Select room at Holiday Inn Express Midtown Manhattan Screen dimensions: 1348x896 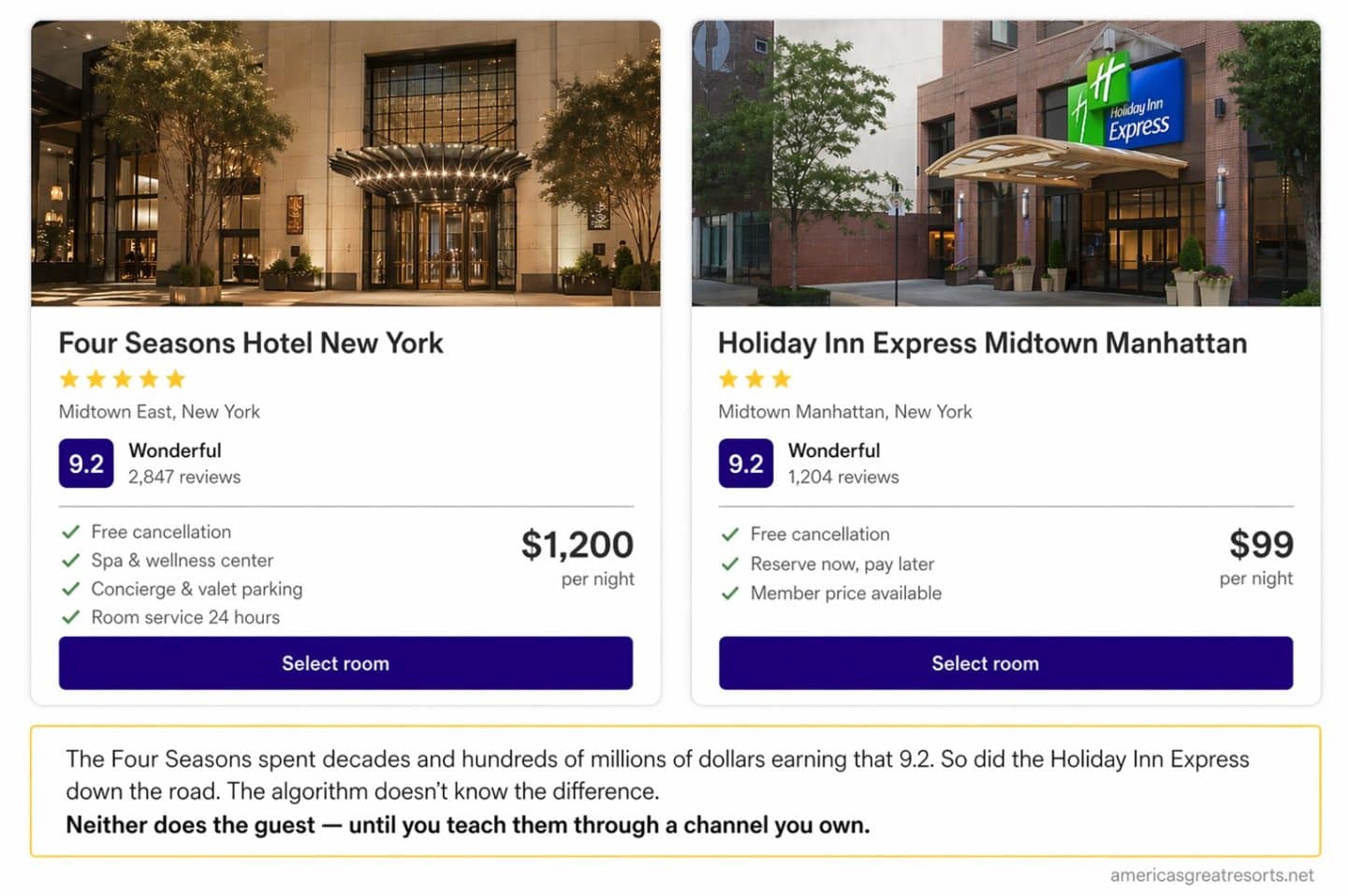coord(985,663)
